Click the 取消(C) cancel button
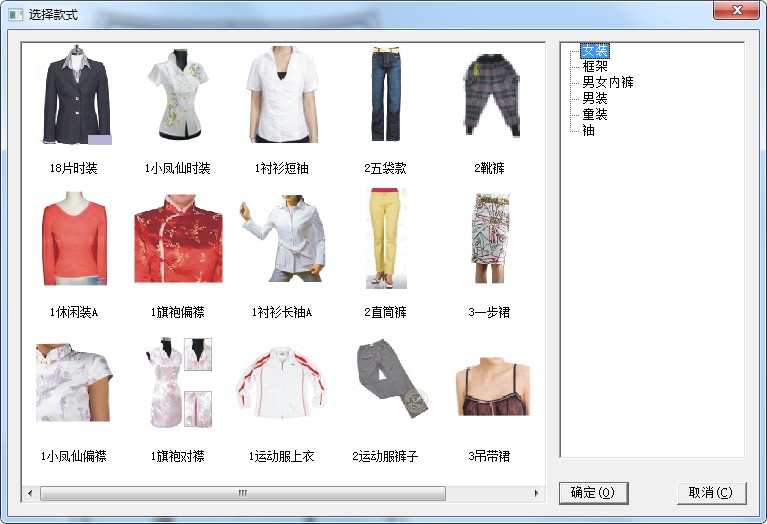 (711, 492)
